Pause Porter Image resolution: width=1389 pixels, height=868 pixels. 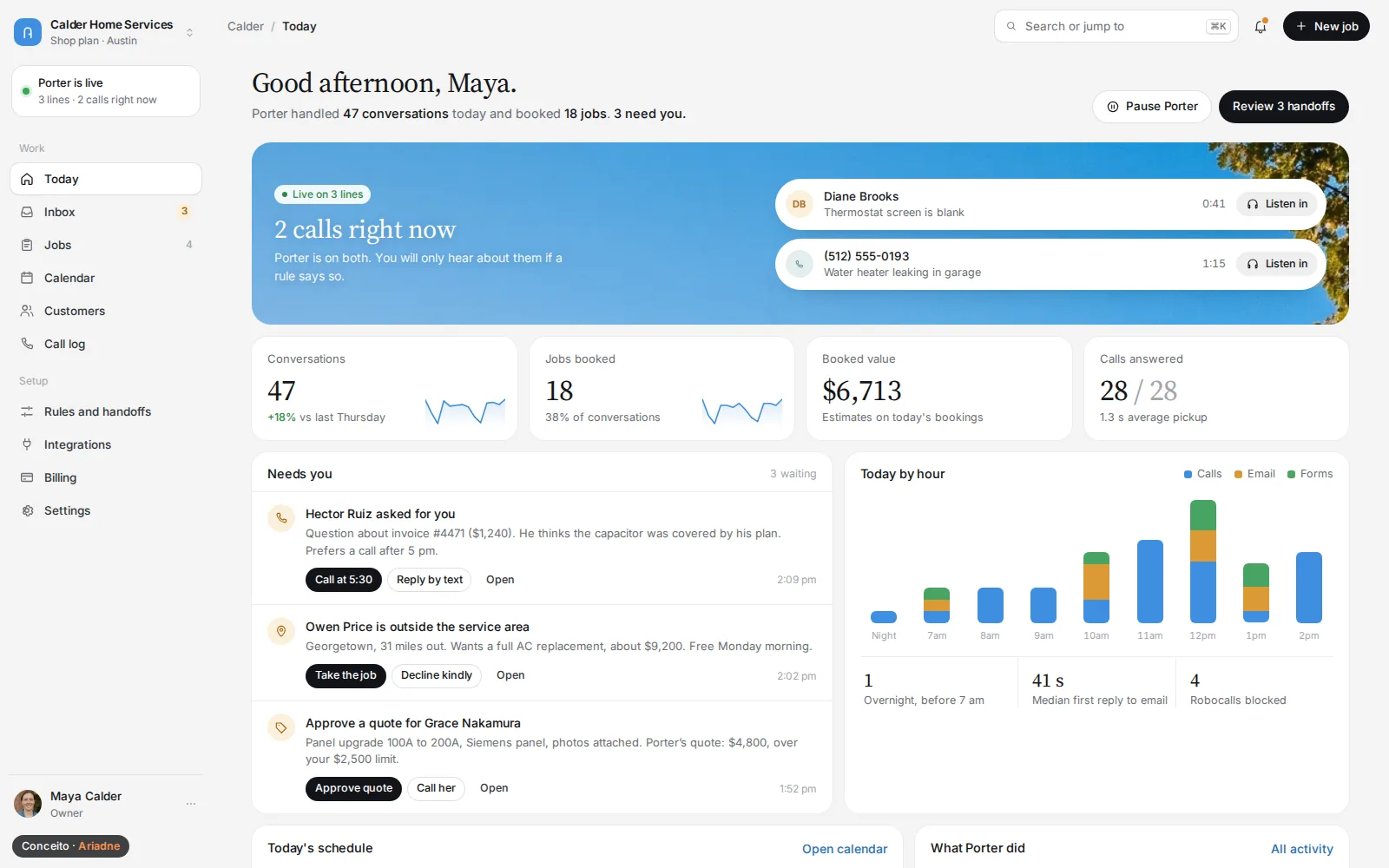pos(1152,107)
